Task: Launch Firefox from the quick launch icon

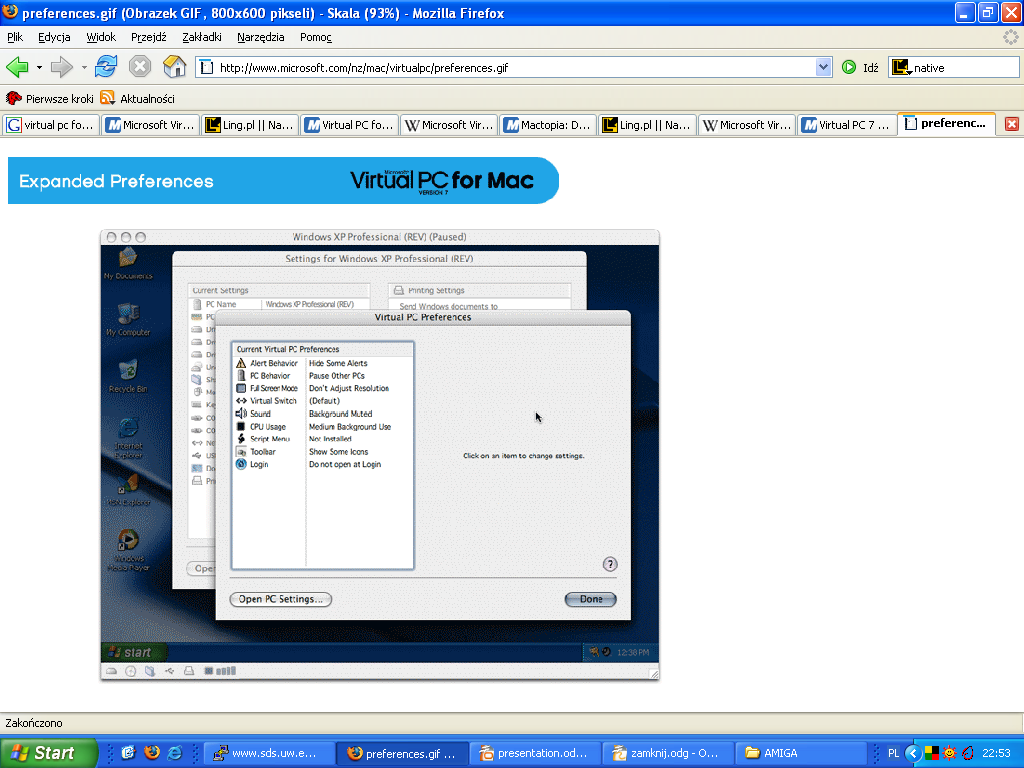Action: tap(152, 753)
